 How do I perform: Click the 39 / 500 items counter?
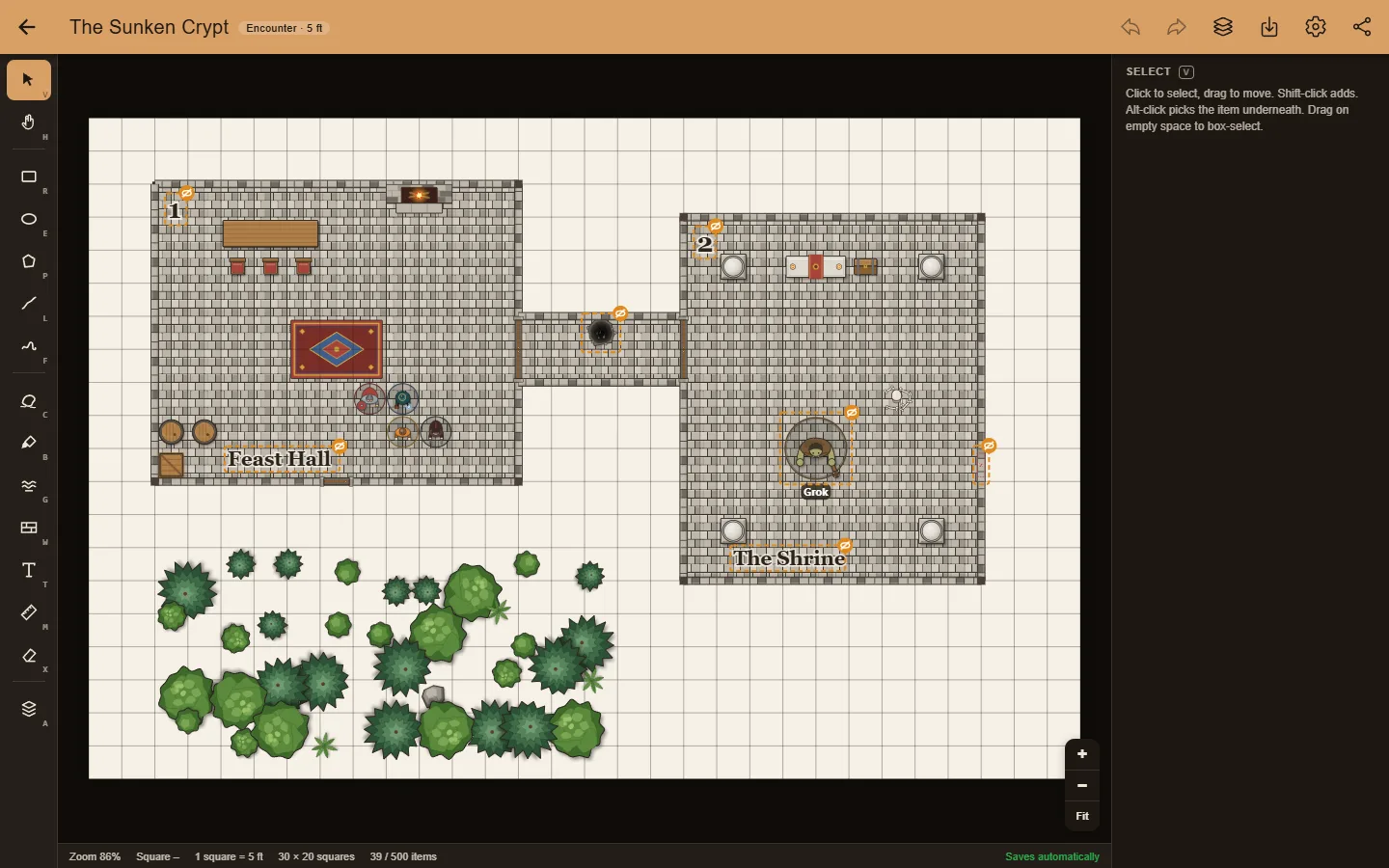coord(403,856)
